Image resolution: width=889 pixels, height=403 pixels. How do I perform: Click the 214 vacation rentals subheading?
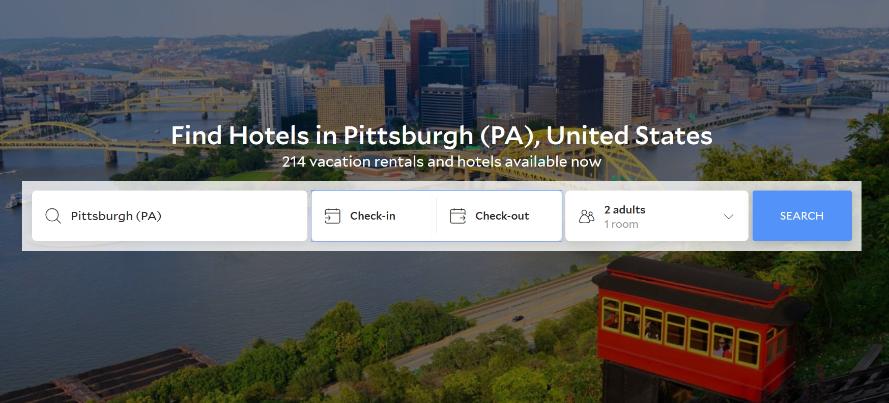442,162
